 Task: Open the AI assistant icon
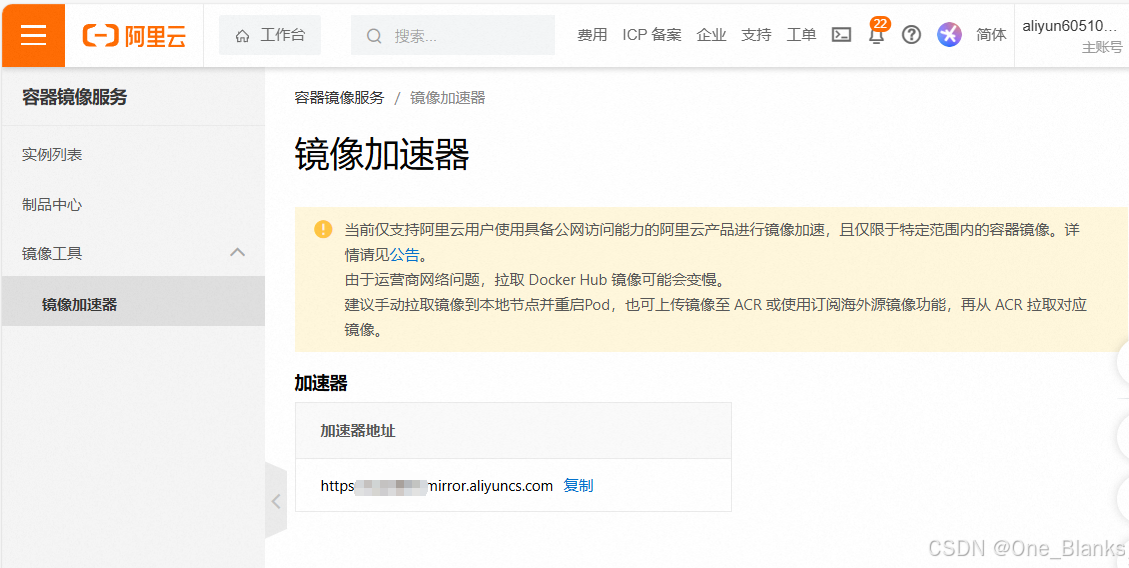(x=949, y=35)
